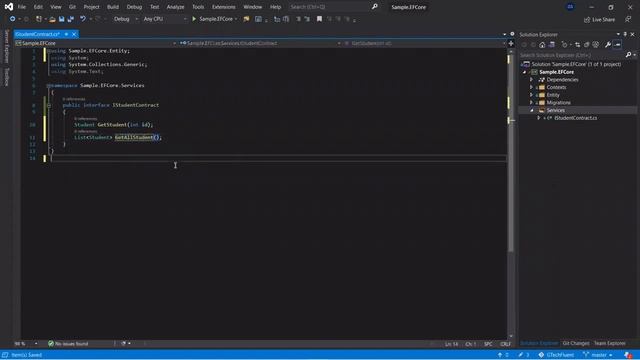Click the Visual Studio logo icon

click(9, 7)
